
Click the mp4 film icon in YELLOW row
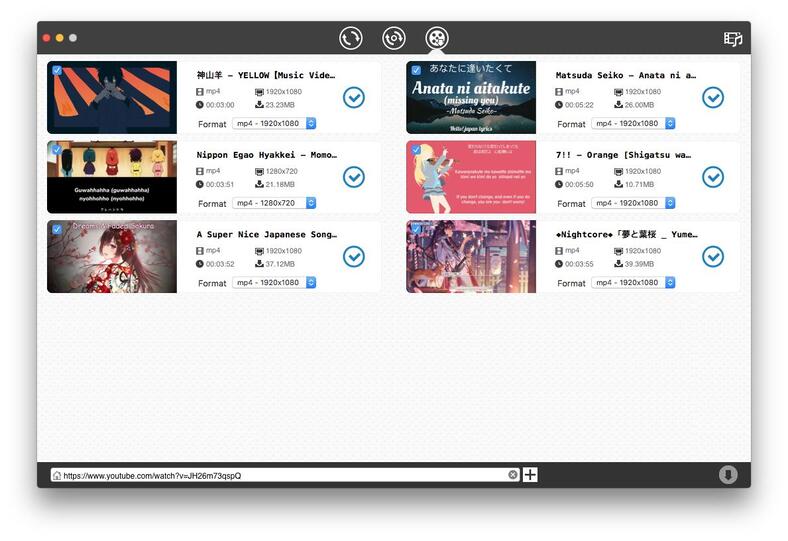200,91
